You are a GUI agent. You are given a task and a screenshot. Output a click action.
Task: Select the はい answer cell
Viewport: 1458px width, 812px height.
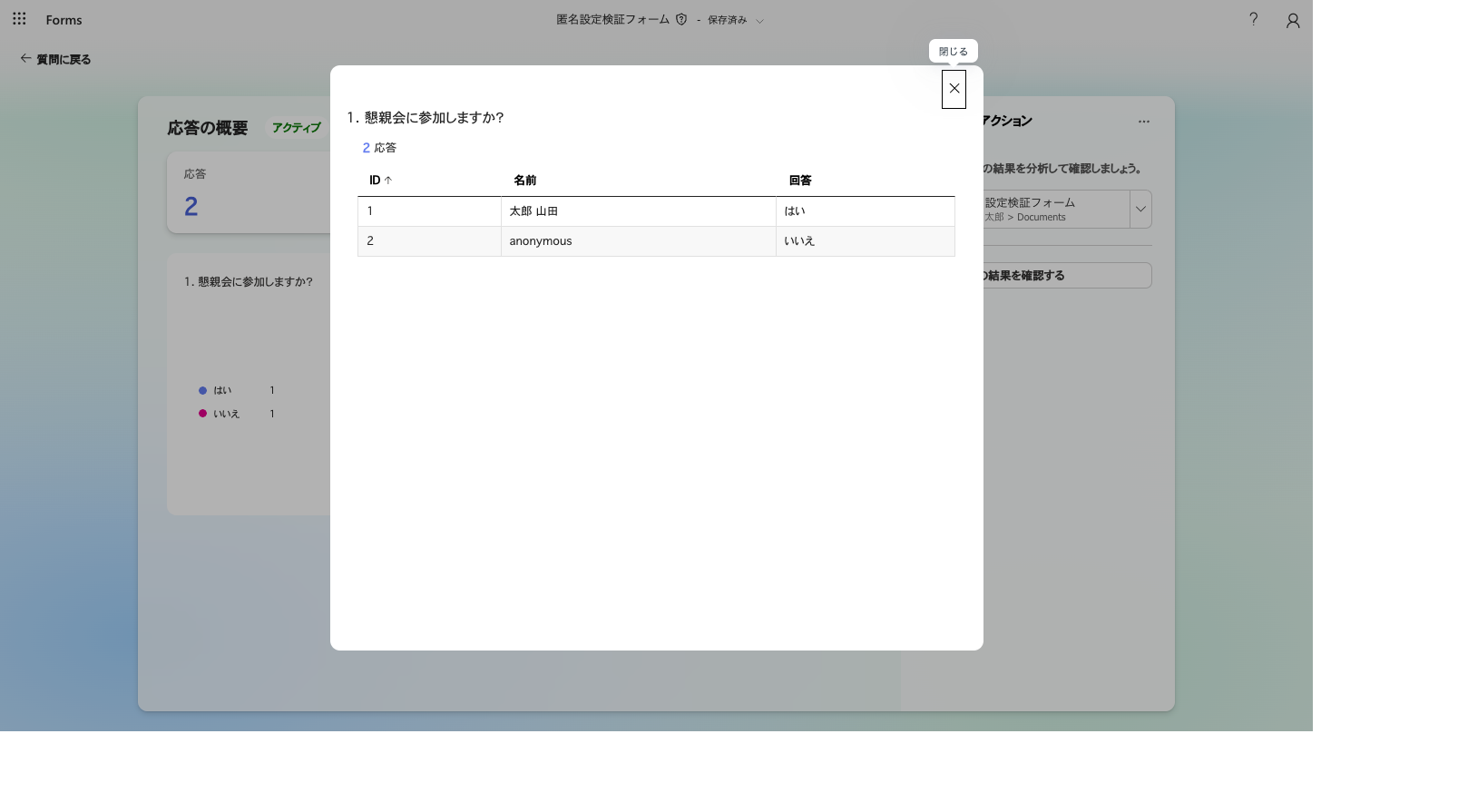[866, 211]
